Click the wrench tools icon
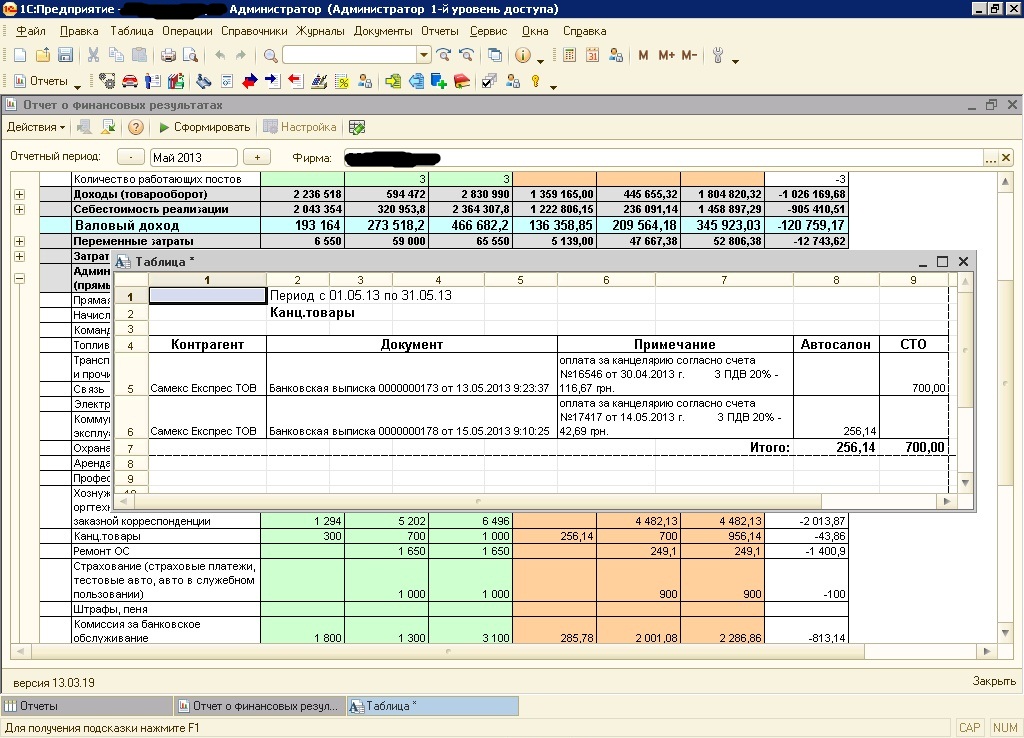1024x738 pixels. click(x=717, y=55)
